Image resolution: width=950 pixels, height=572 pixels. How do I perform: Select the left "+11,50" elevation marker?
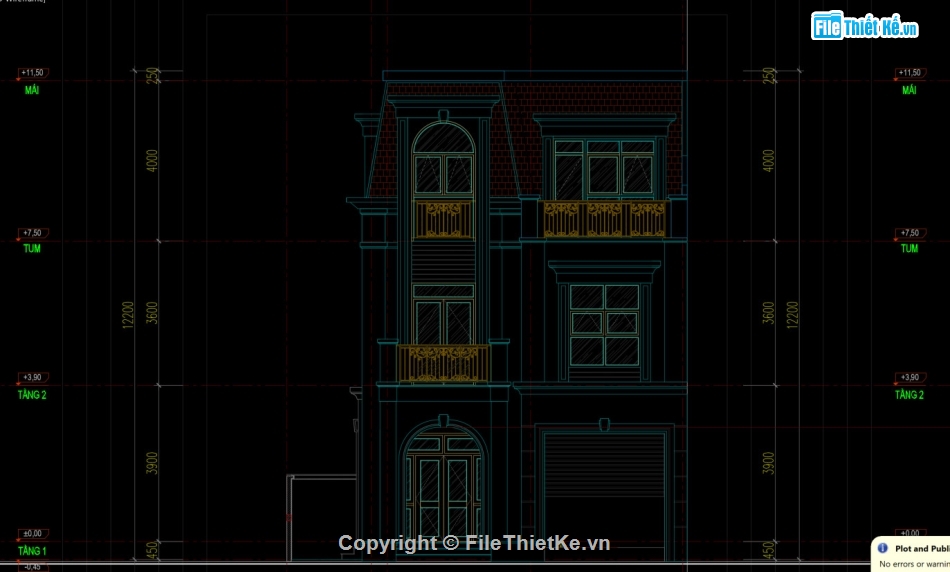pyautogui.click(x=32, y=73)
